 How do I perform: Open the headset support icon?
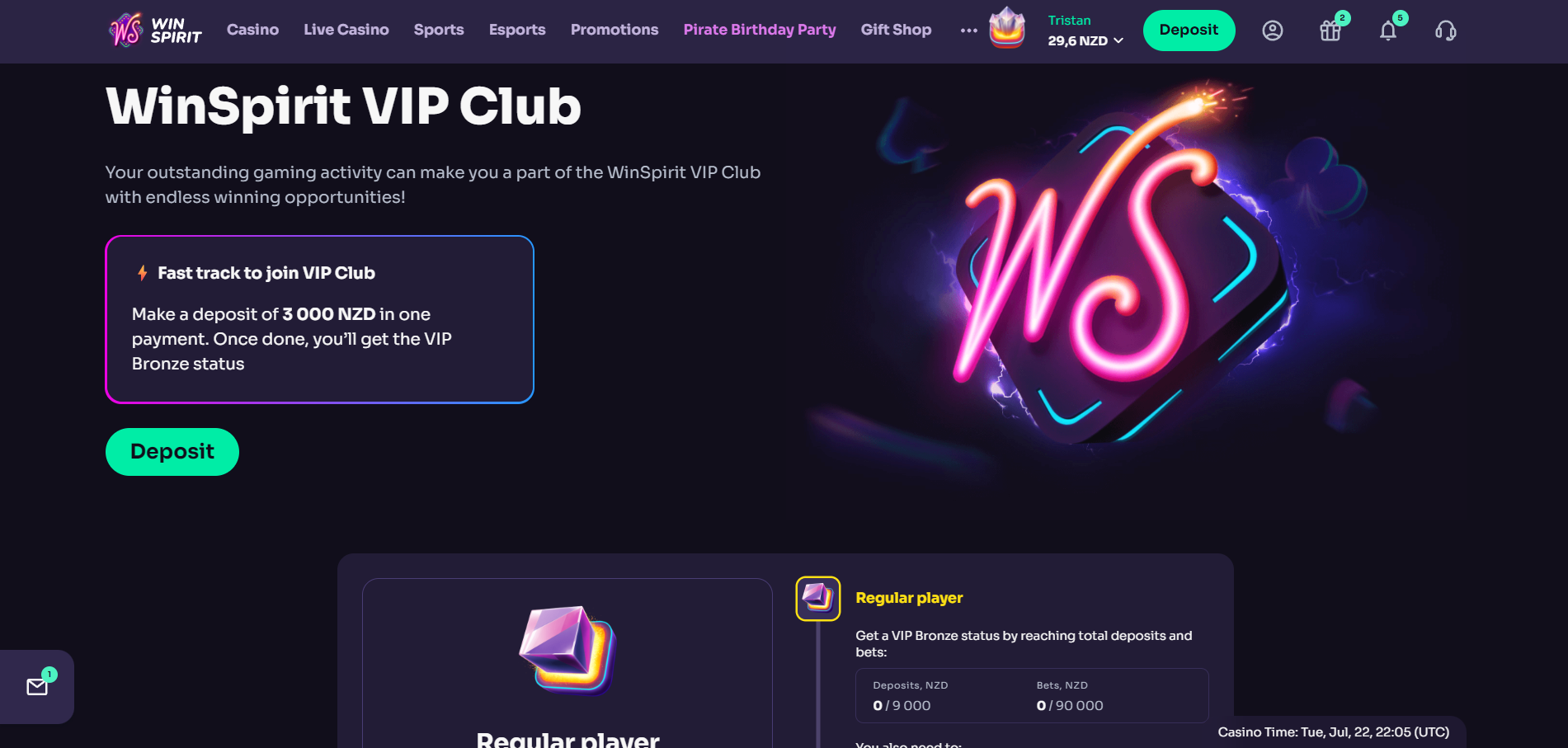1446,31
